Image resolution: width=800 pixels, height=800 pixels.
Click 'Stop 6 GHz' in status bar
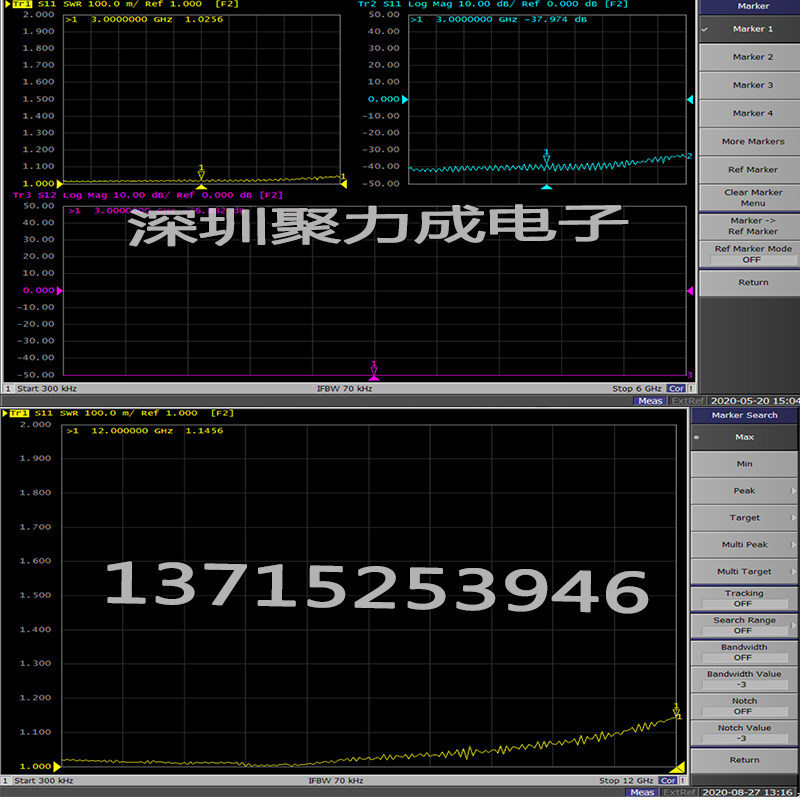637,389
